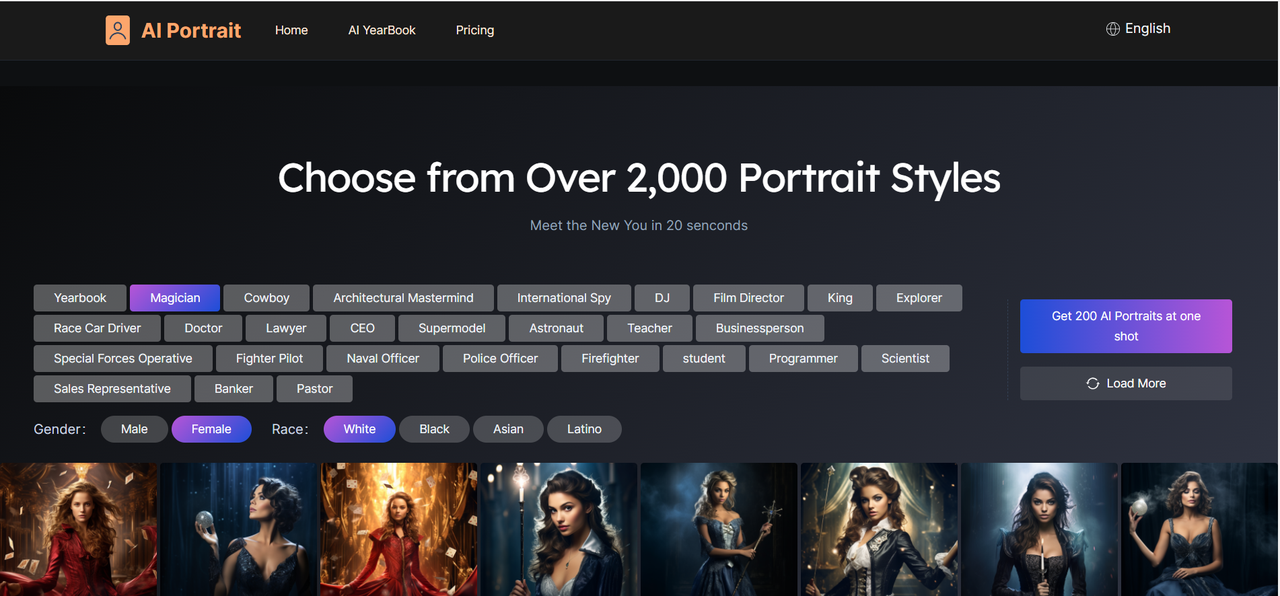Click Get 200 AI Portraits at one shot

pos(1126,326)
